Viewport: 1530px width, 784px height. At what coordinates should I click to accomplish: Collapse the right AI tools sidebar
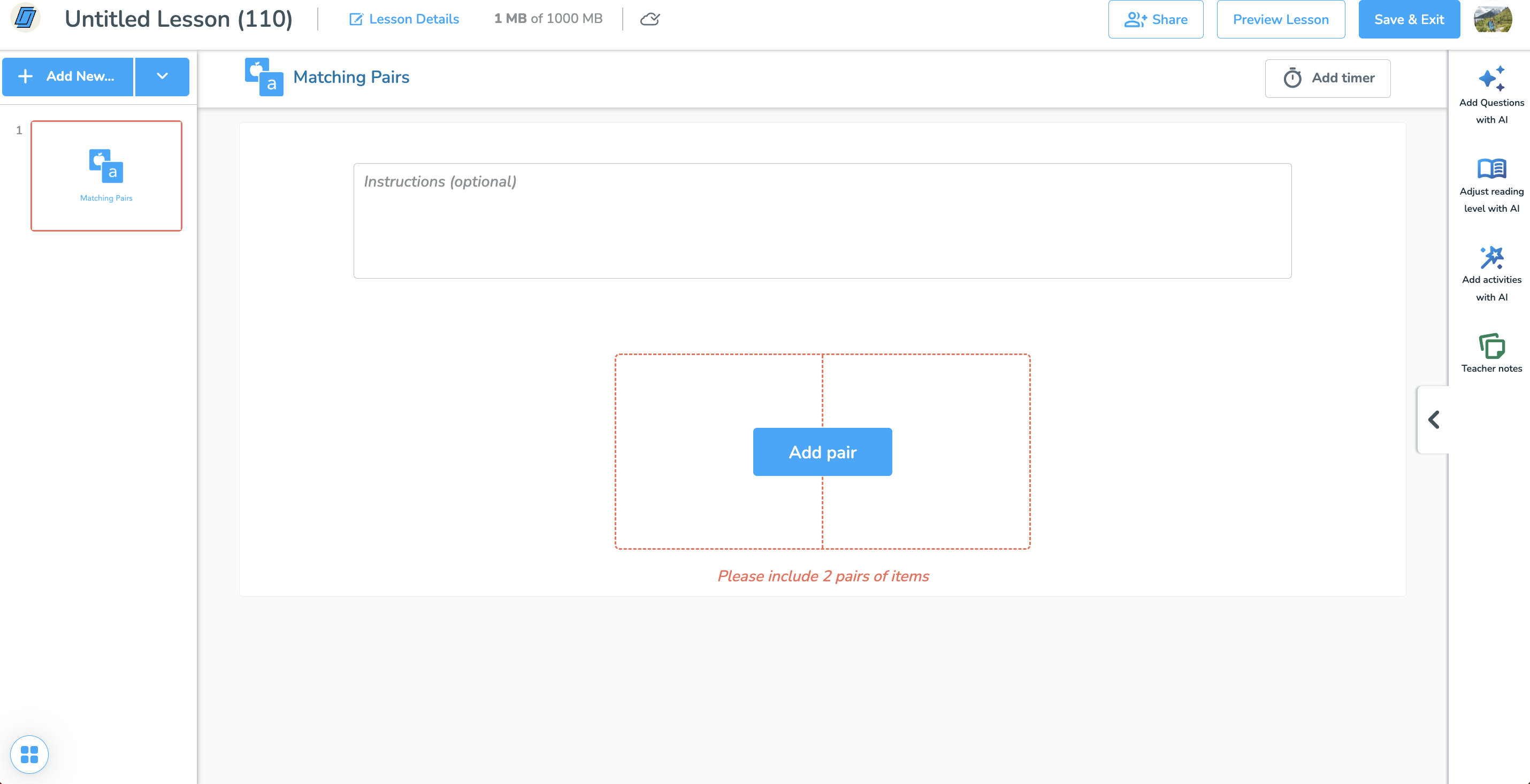point(1434,419)
